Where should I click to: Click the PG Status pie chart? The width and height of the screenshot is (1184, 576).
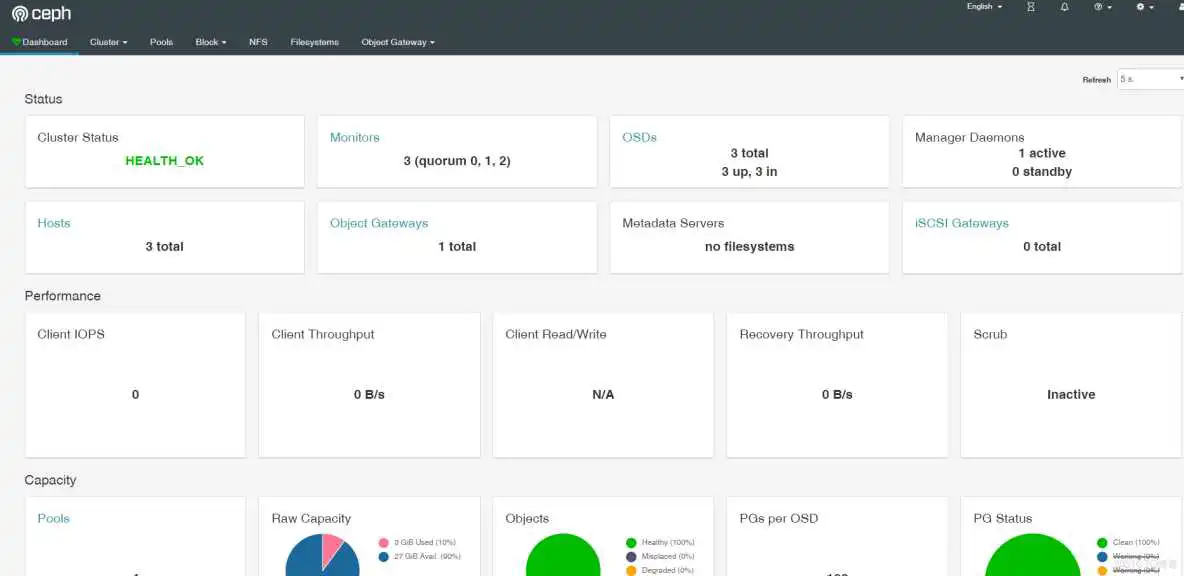coord(1033,556)
